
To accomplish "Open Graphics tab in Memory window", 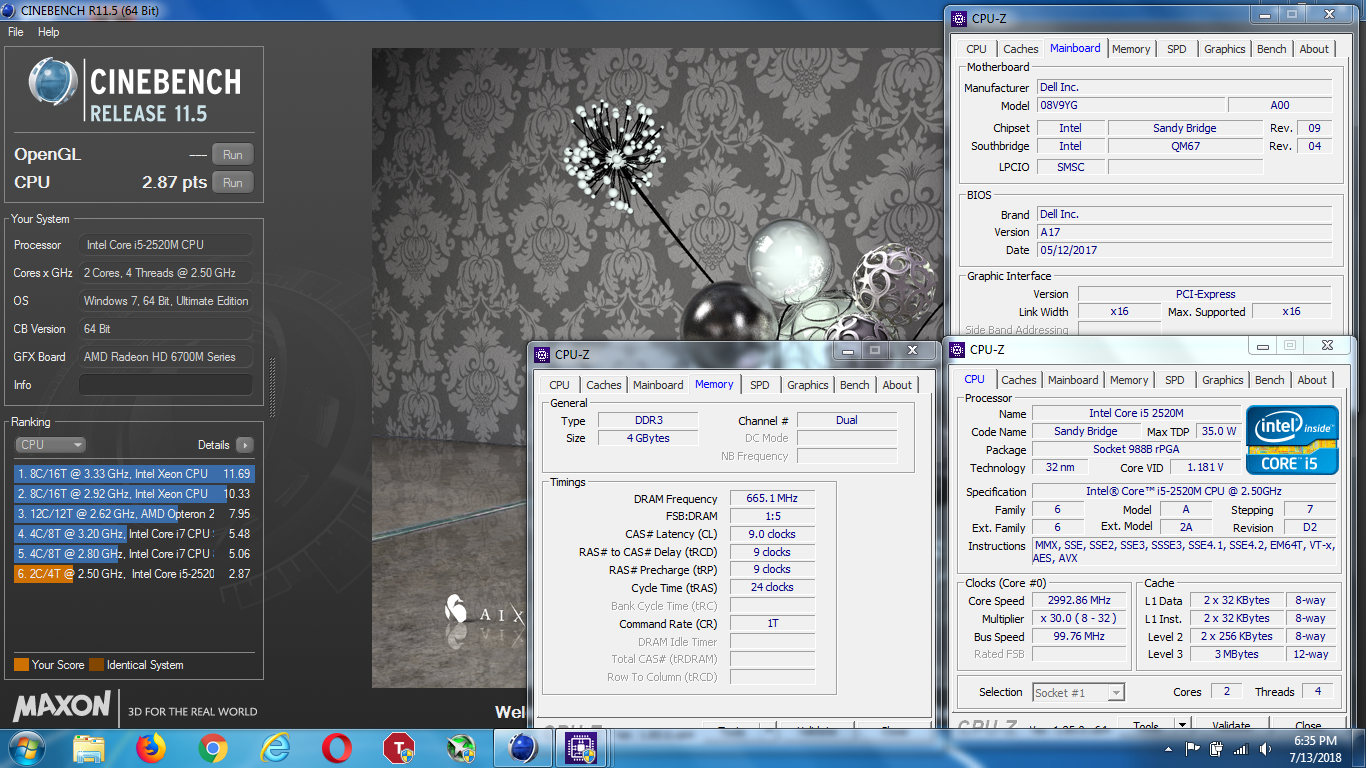I will [x=808, y=385].
